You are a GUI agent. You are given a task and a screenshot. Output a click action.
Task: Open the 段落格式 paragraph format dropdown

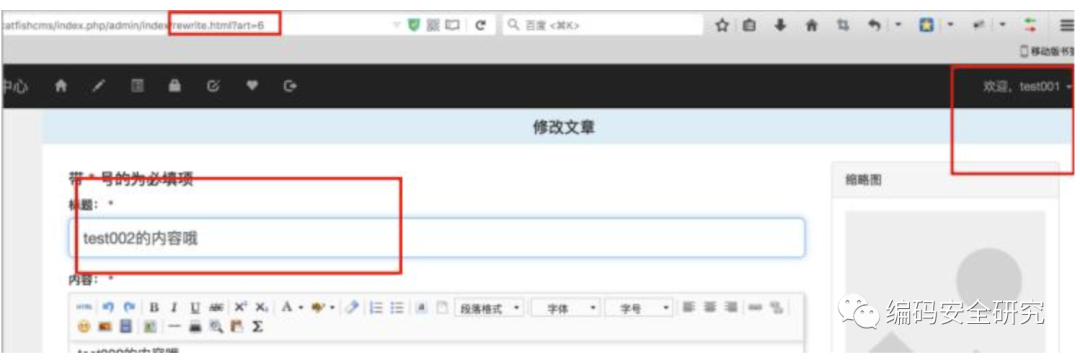pos(489,307)
